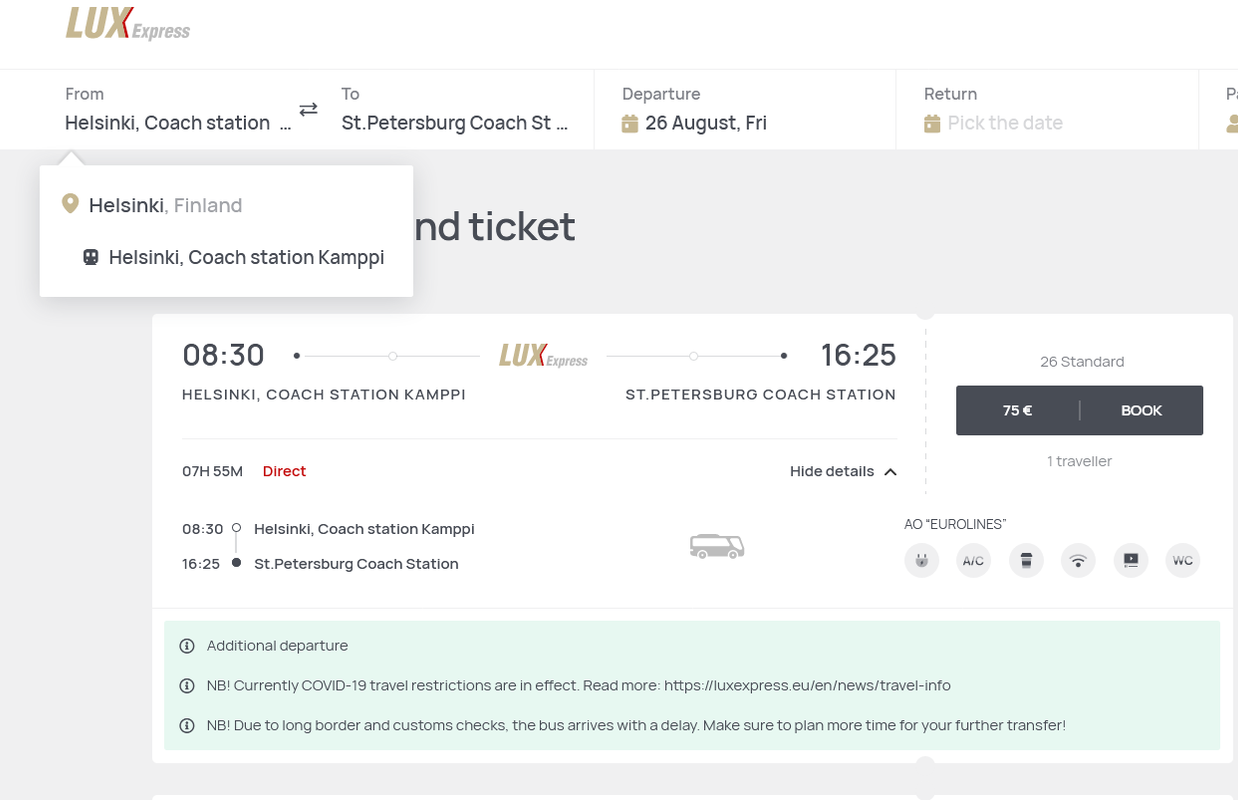Image resolution: width=1238 pixels, height=800 pixels.
Task: Click info icon beside border checks notice
Action: pos(186,725)
